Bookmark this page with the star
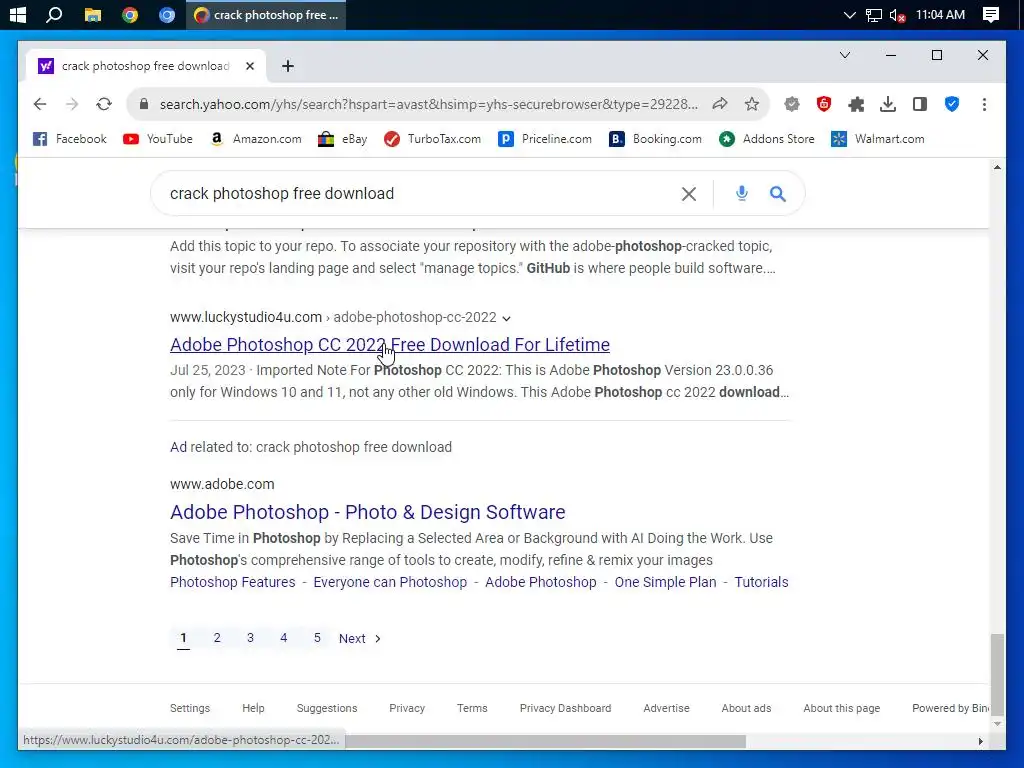Screen dimensions: 1024x768 coord(752,104)
